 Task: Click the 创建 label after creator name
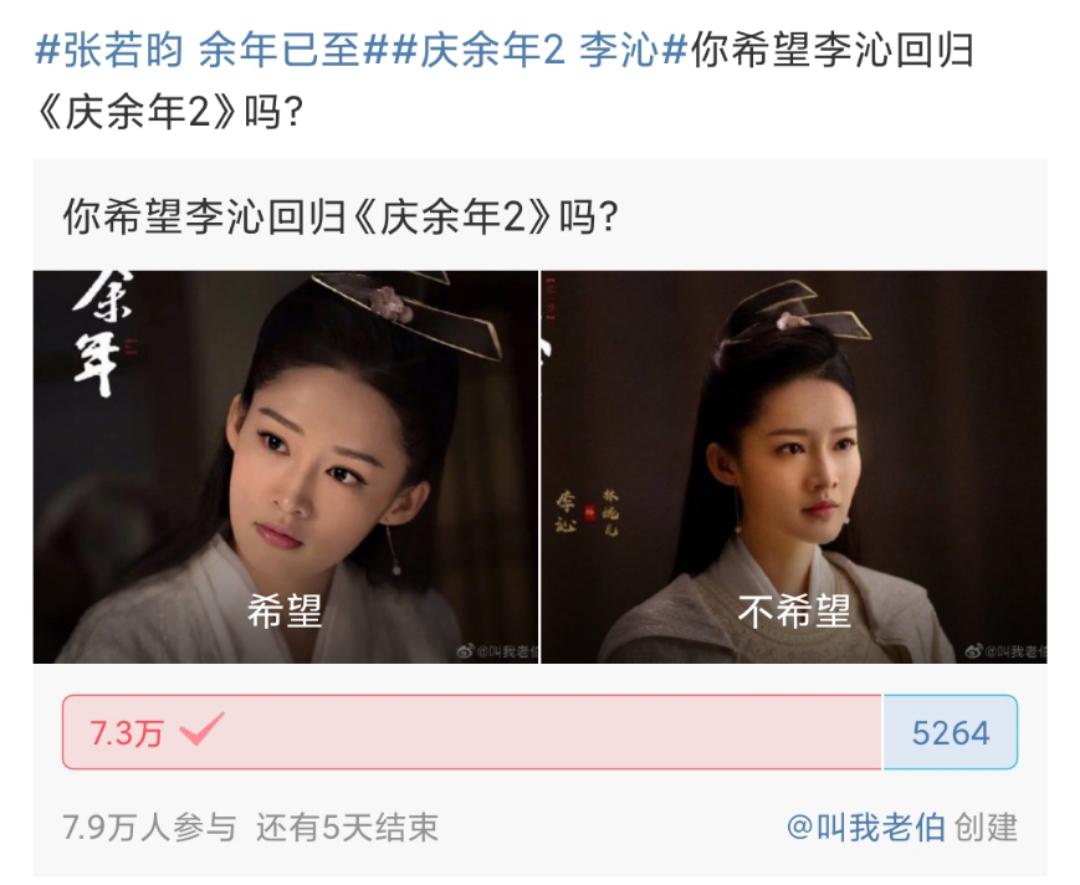(x=986, y=827)
